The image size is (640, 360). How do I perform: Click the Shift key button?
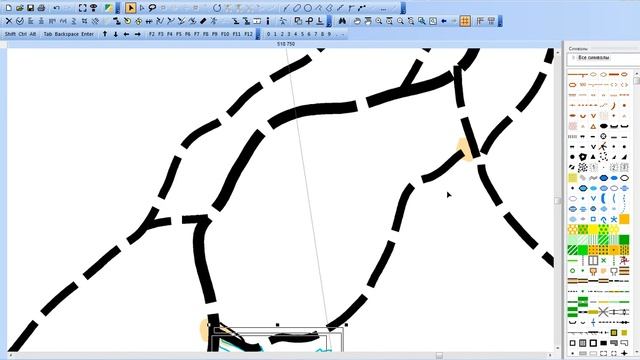tap(10, 34)
